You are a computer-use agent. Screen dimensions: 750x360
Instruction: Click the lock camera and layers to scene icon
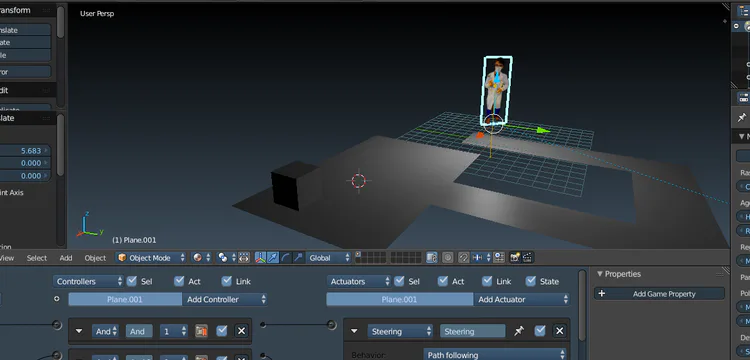tap(431, 258)
